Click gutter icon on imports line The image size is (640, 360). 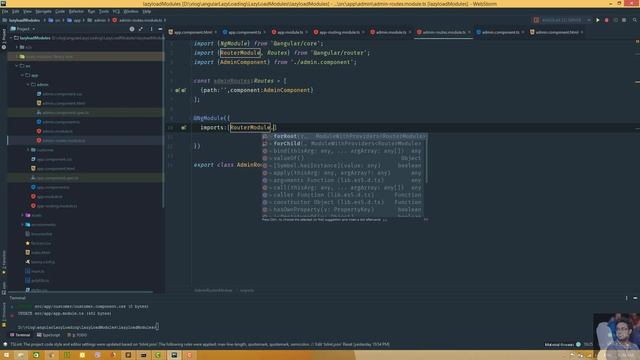(183, 128)
